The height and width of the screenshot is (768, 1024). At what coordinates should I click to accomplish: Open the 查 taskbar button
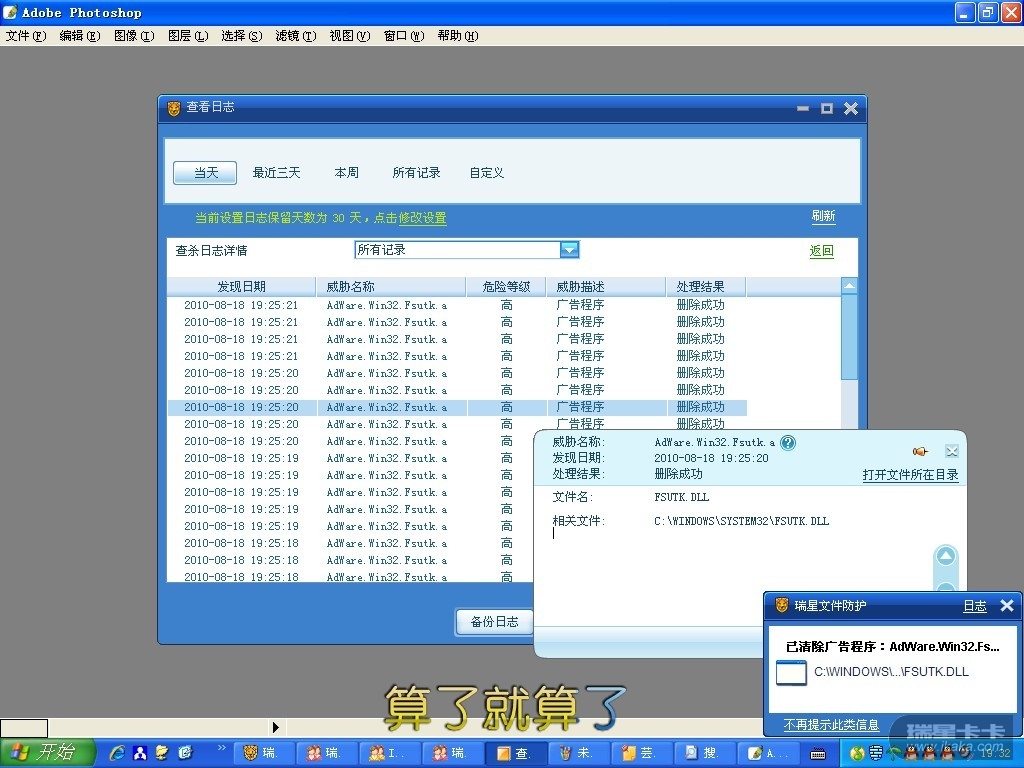516,754
